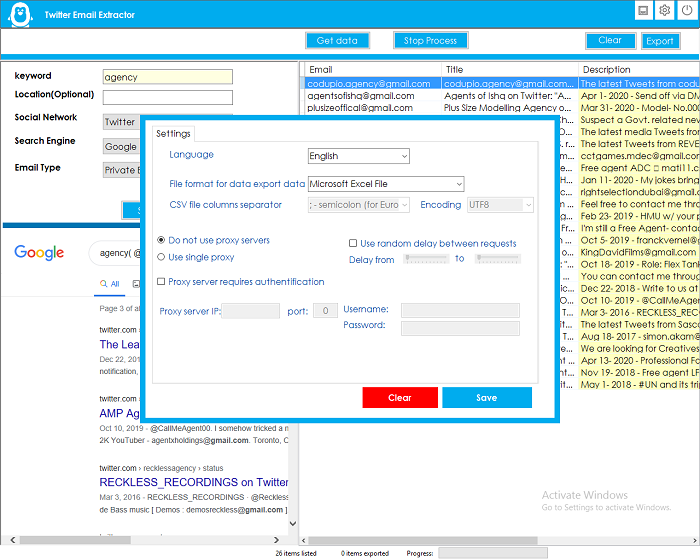Save the settings dialog
700x560 pixels.
click(487, 398)
